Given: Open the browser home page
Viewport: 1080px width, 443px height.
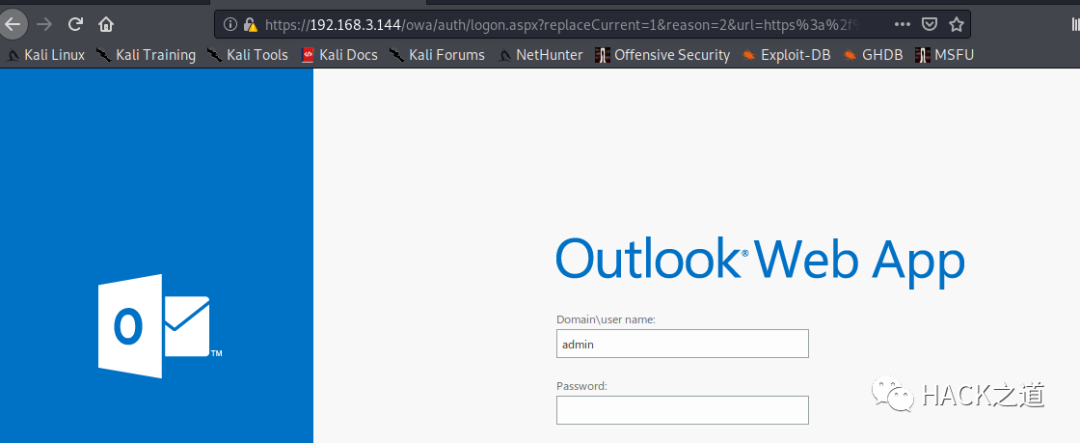Looking at the screenshot, I should click(x=105, y=25).
